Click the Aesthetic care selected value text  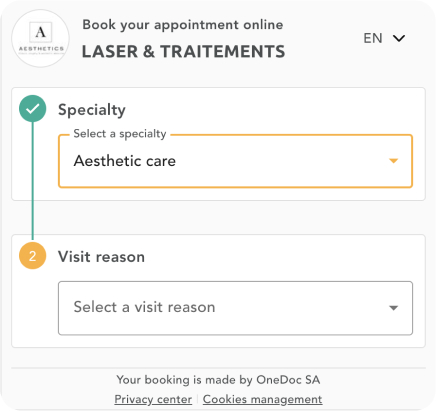click(x=125, y=161)
